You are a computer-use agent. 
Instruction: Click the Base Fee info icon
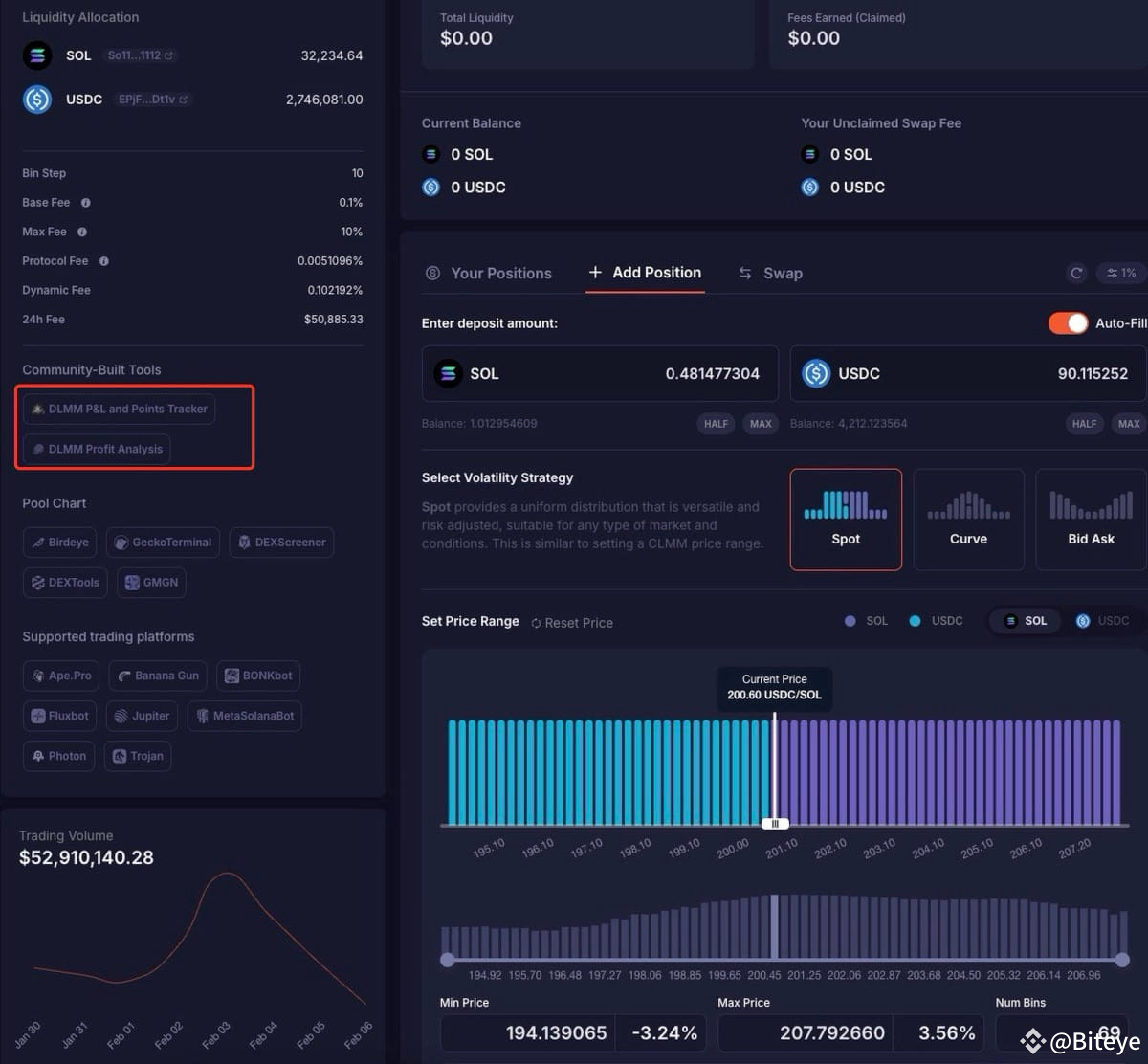coord(86,203)
